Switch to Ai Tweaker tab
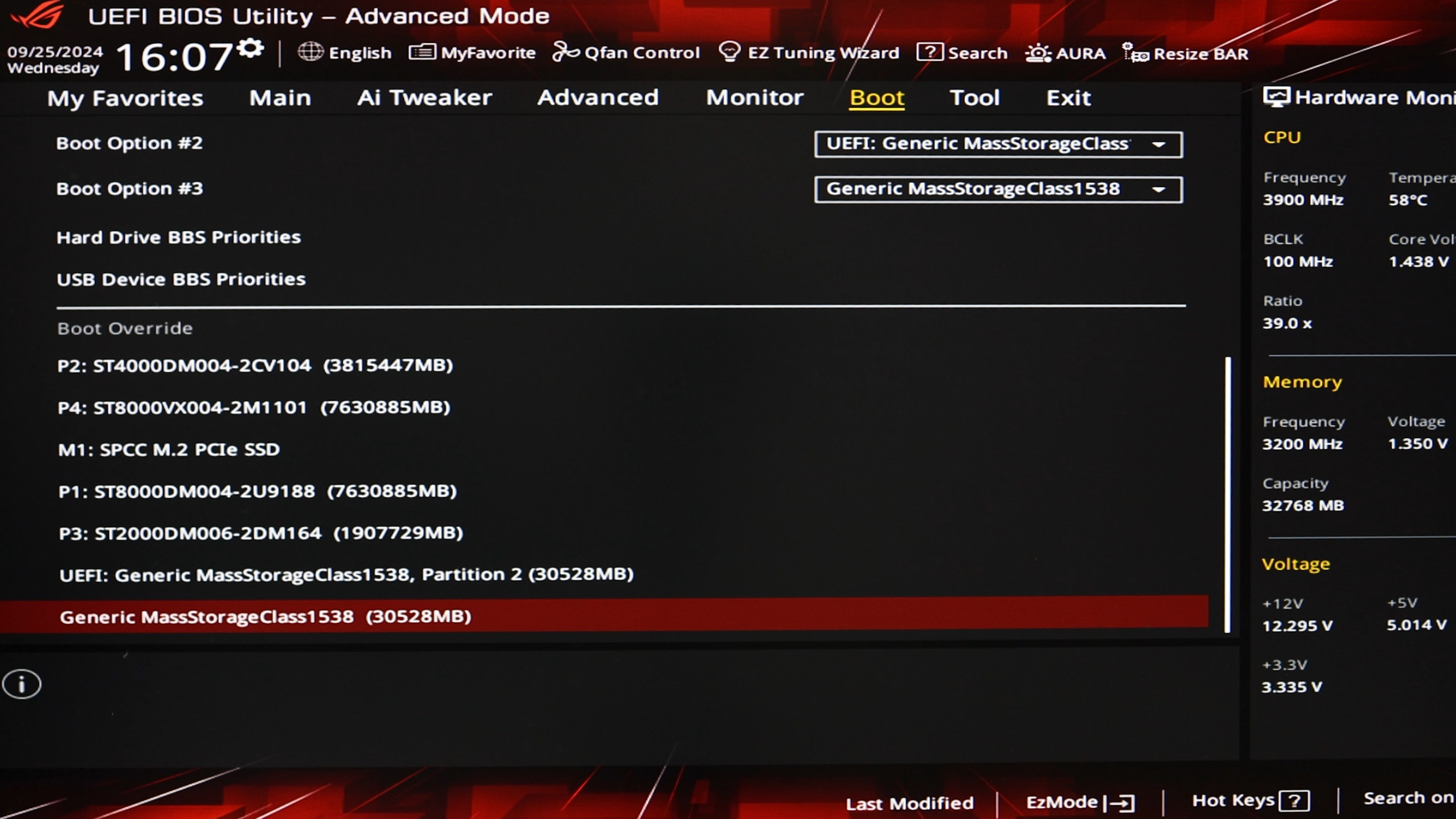 [x=425, y=98]
